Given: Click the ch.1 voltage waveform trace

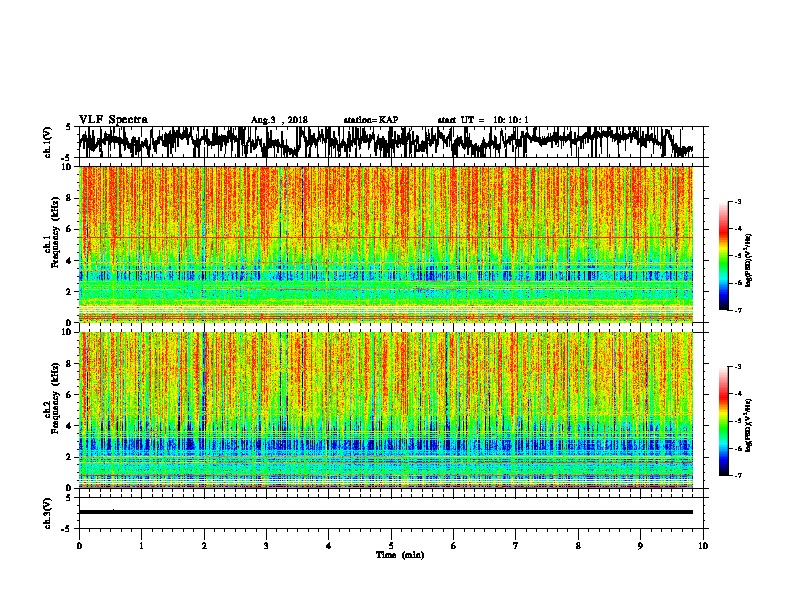Looking at the screenshot, I should pos(386,141).
